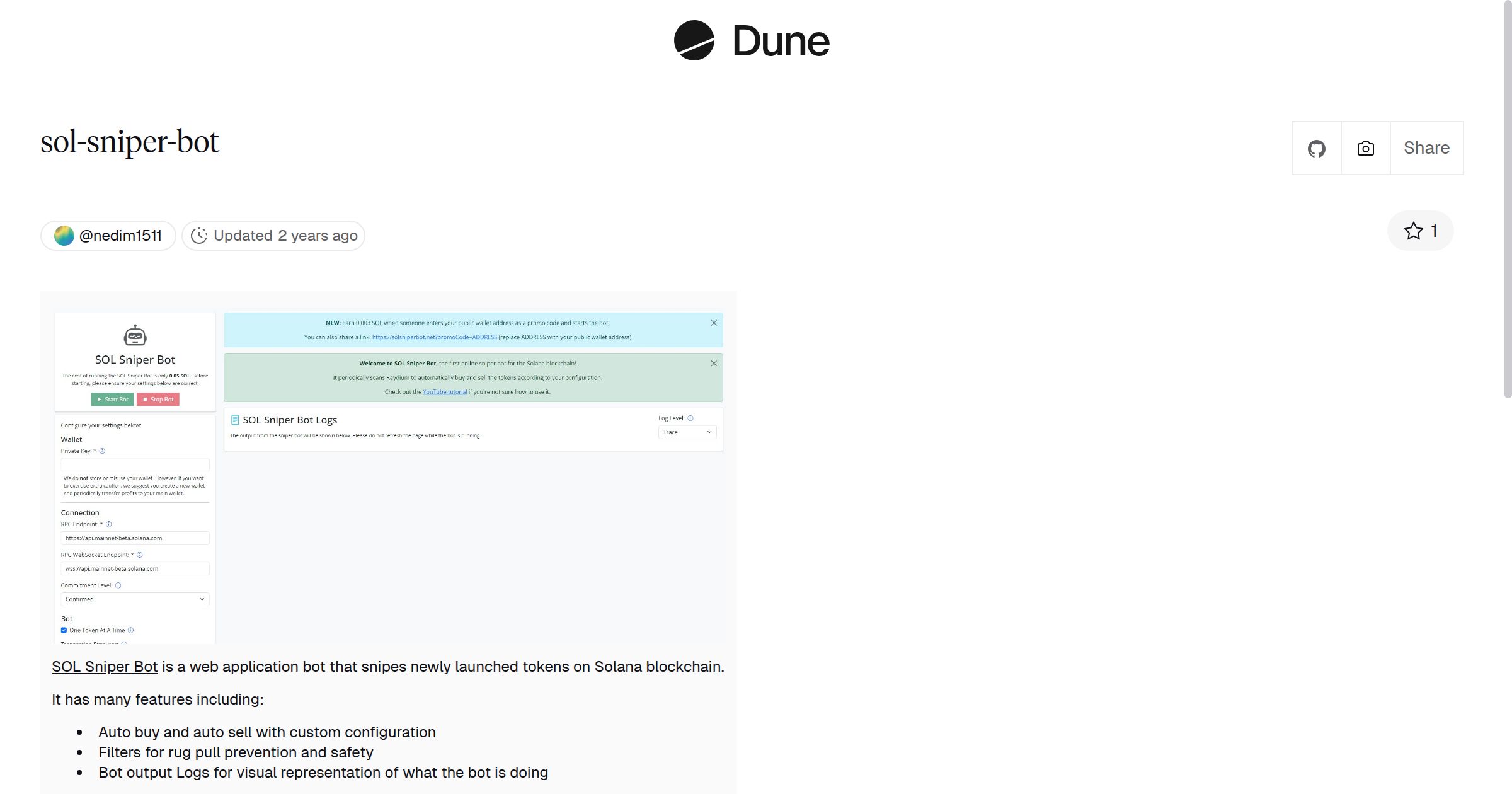Open the SOL Sniper Bot hyperlink
The image size is (1512, 794).
[x=105, y=667]
